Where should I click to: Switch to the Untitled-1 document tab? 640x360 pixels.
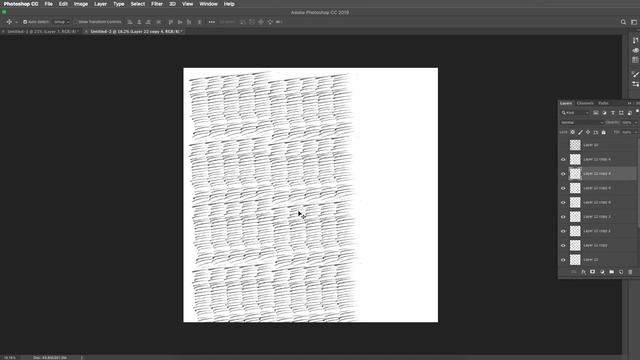[x=42, y=31]
